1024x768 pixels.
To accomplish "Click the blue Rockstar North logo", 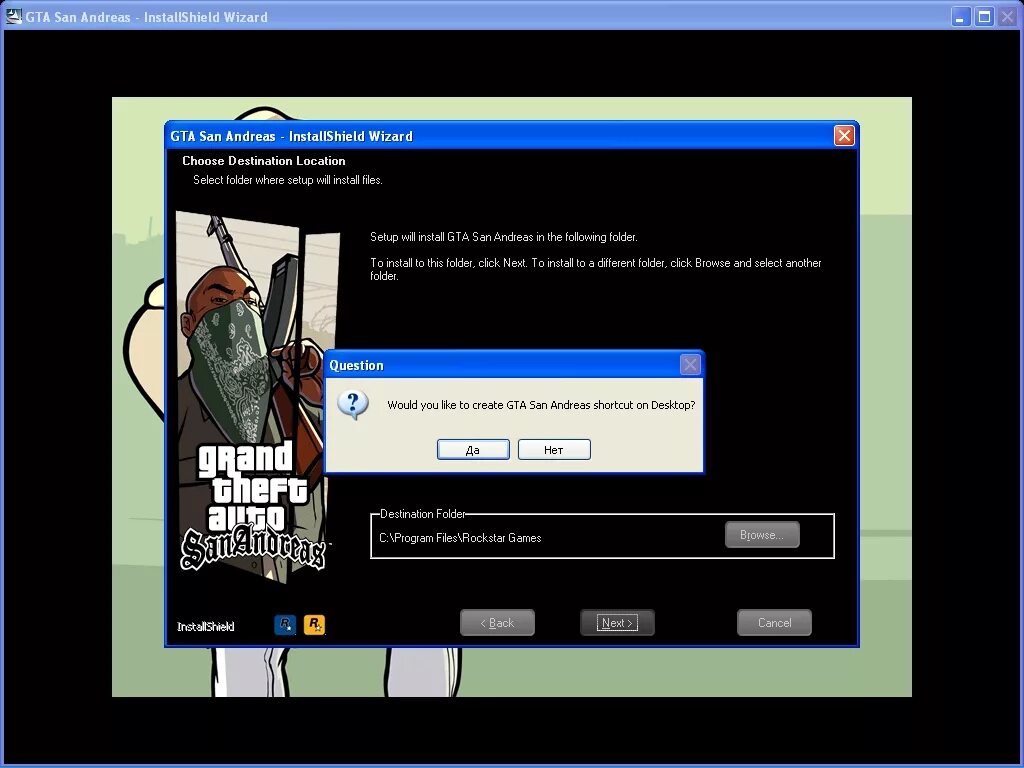I will [x=285, y=624].
